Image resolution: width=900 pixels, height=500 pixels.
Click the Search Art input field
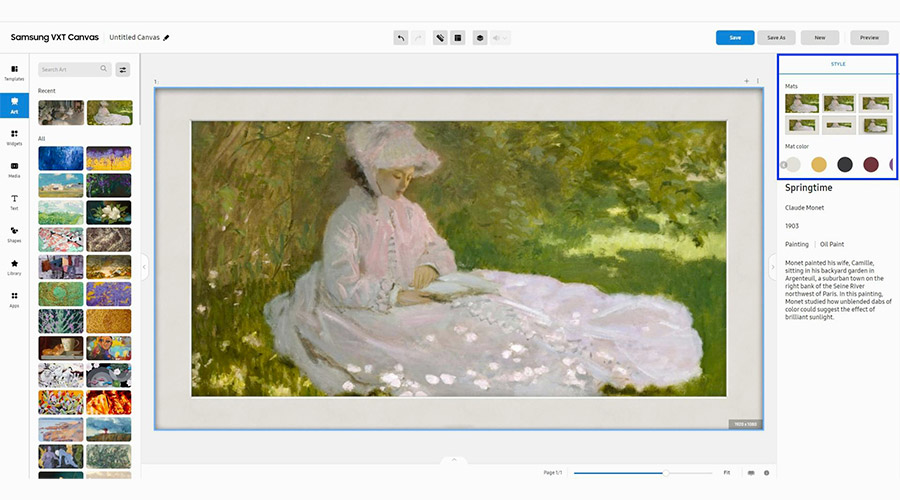click(75, 69)
